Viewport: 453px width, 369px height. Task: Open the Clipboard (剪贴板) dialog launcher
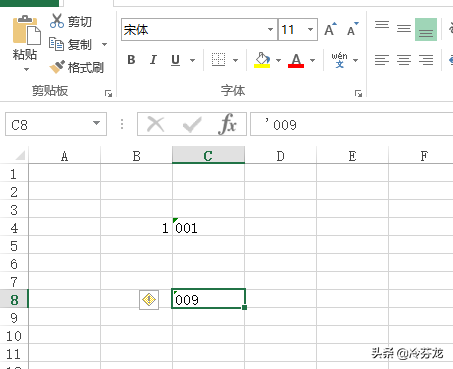(108, 93)
